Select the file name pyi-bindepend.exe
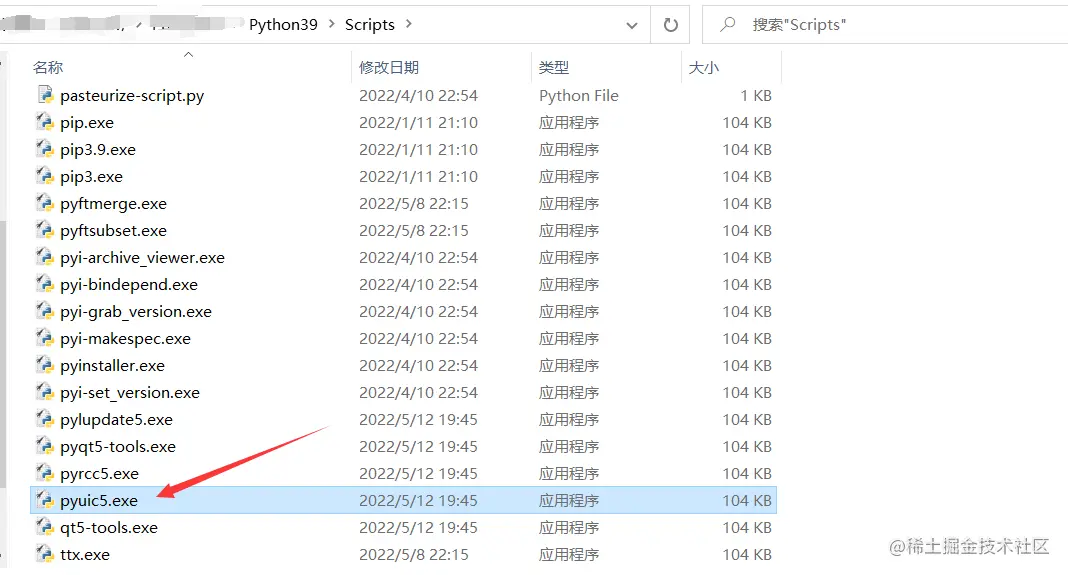The image size is (1068, 575). click(x=129, y=285)
